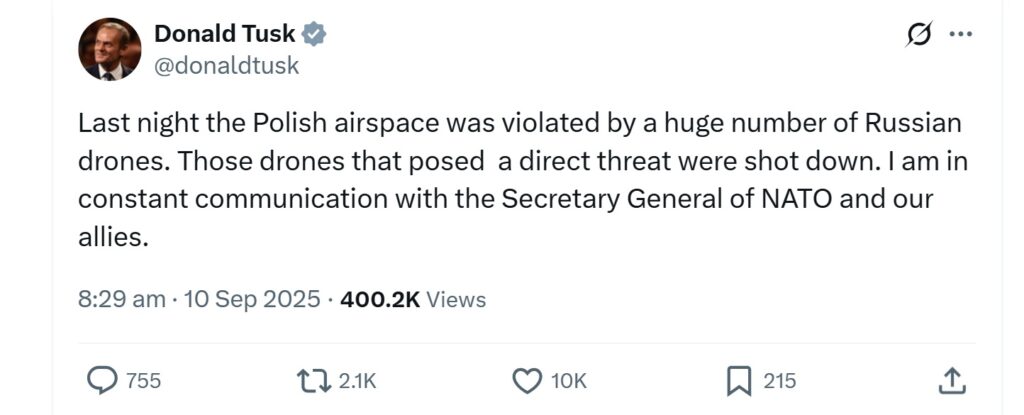Click the Donald Tusk display name

click(225, 34)
